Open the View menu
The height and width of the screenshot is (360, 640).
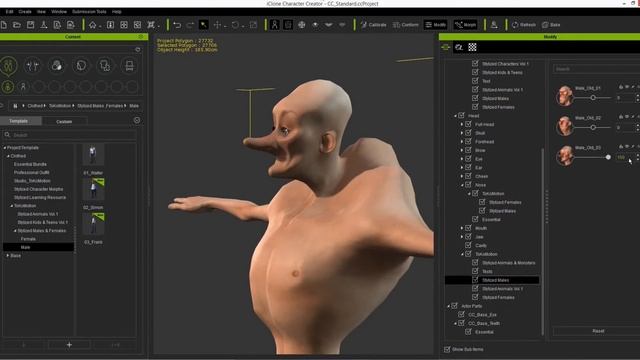[41, 12]
